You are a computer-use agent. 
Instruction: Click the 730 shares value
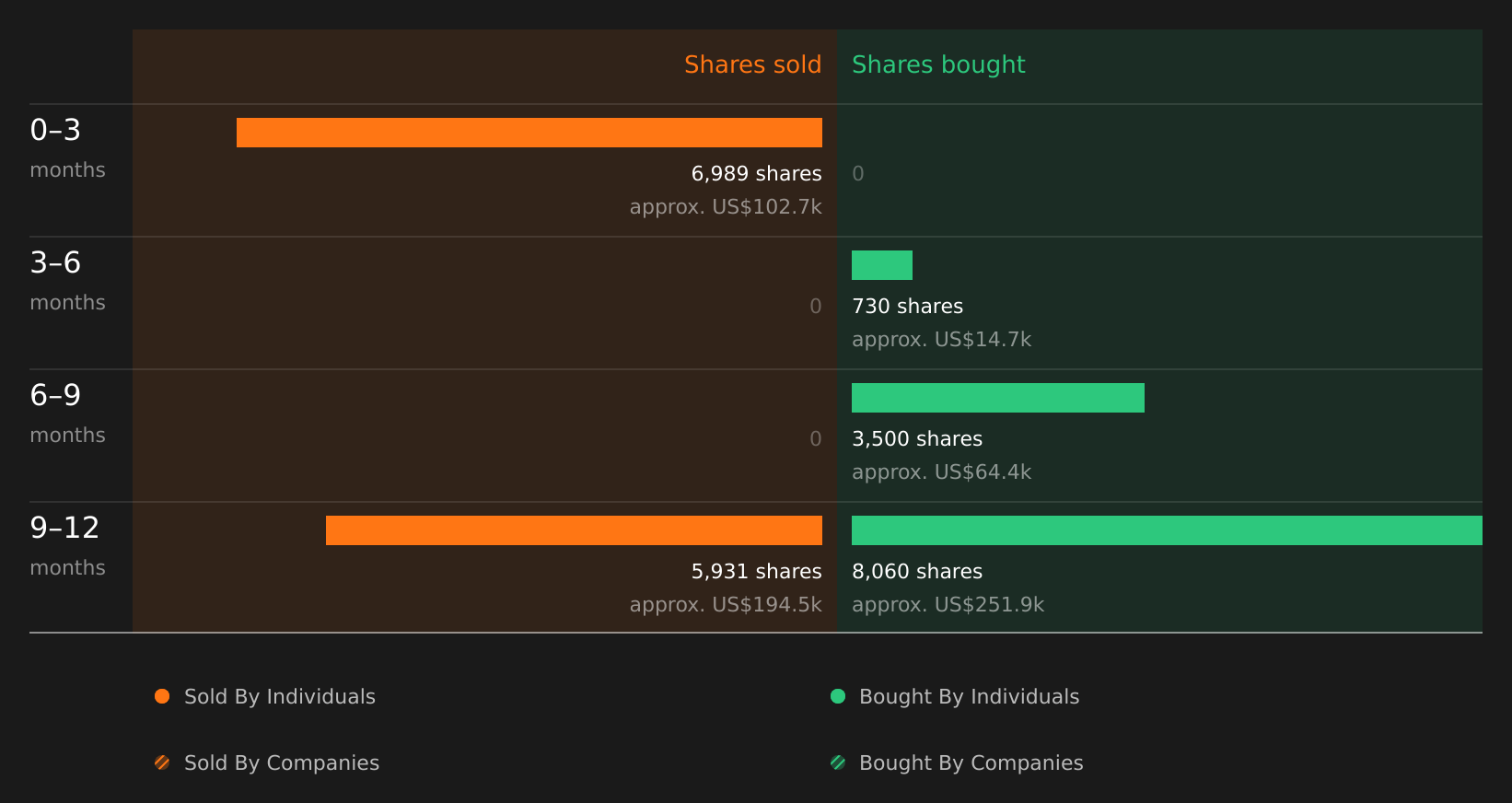907,306
